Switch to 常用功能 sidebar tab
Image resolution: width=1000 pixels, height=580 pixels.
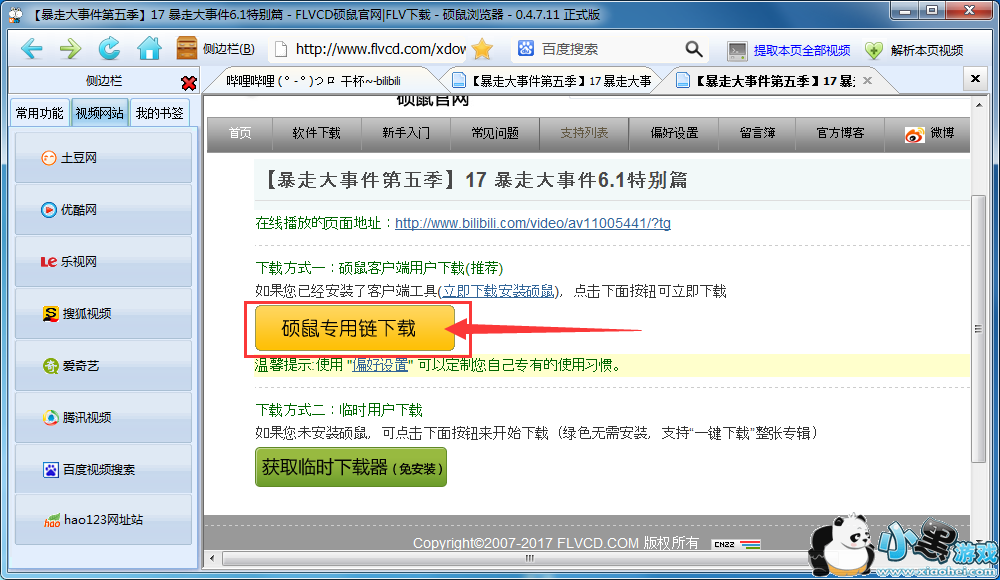tap(40, 113)
